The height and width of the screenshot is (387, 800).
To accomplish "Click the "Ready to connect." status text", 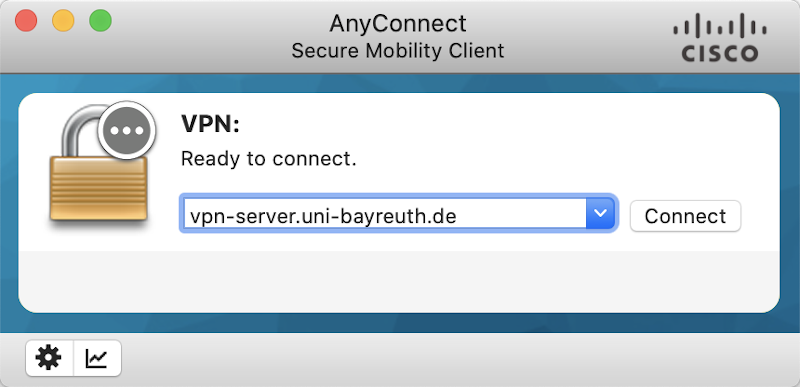I will coord(268,159).
